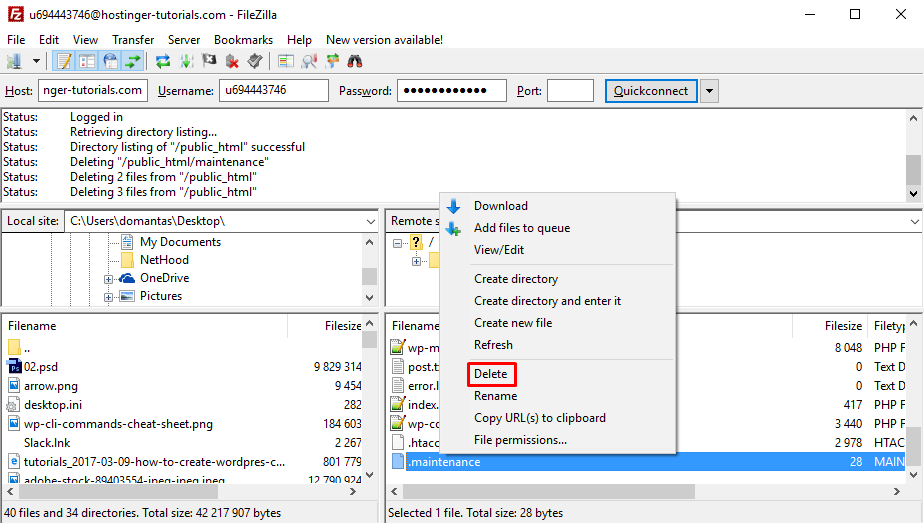This screenshot has height=523, width=924.
Task: Disconnect from server toolbar icon
Action: 232,61
